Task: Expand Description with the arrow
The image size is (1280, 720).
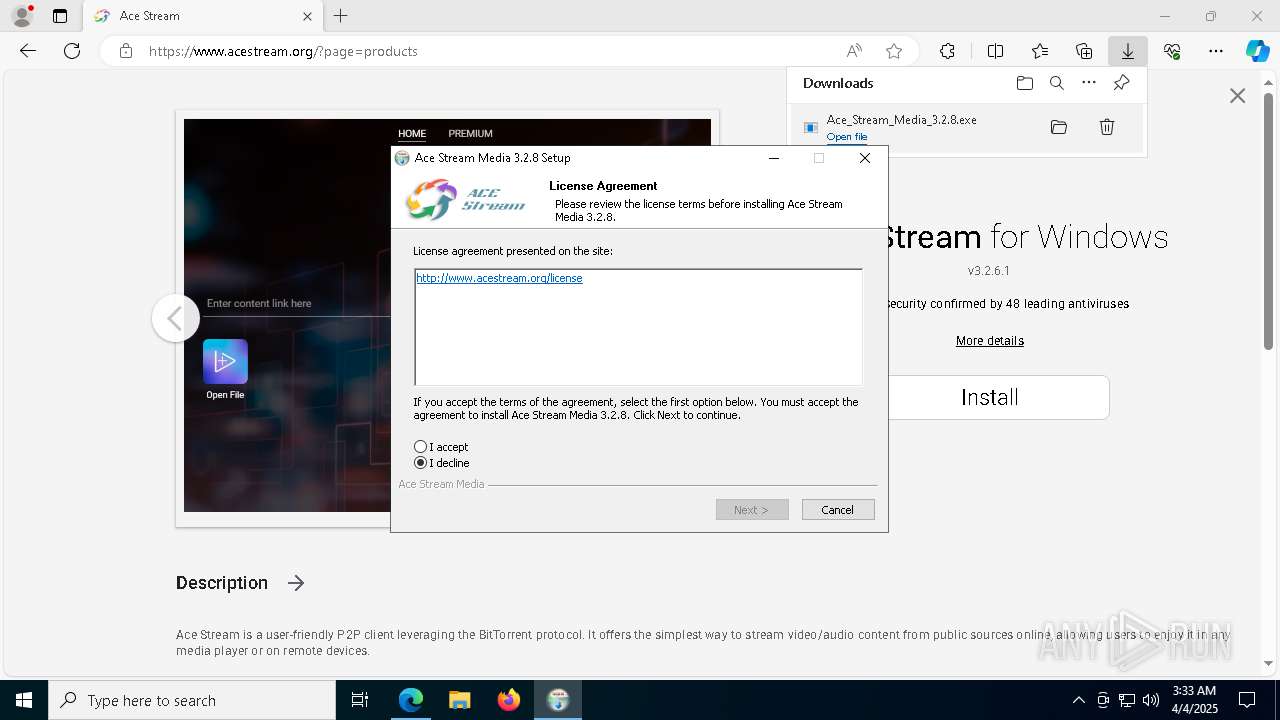Action: tap(296, 583)
